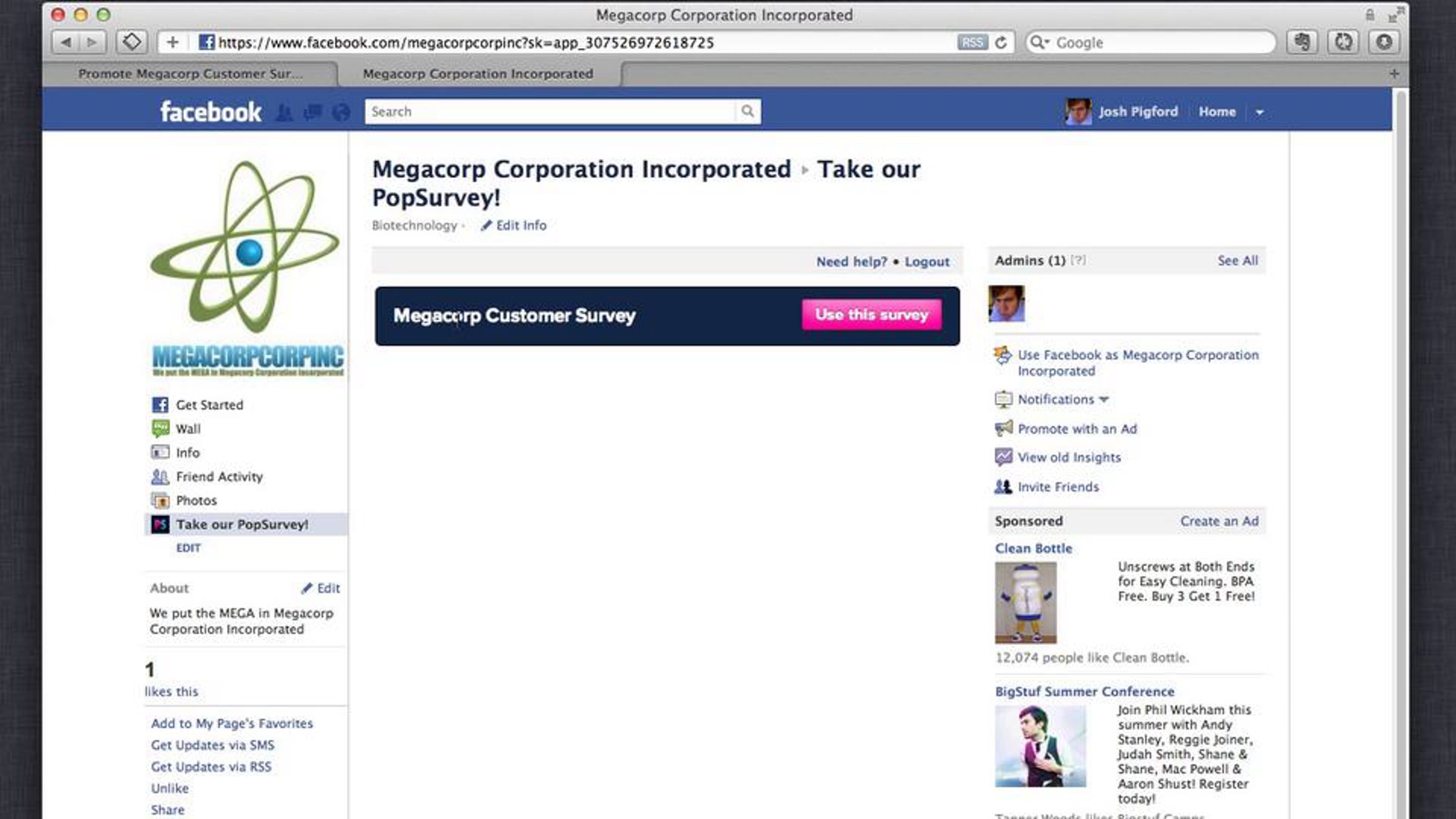The image size is (1456, 819).
Task: Open the Photos sidebar item
Action: pyautogui.click(x=196, y=500)
